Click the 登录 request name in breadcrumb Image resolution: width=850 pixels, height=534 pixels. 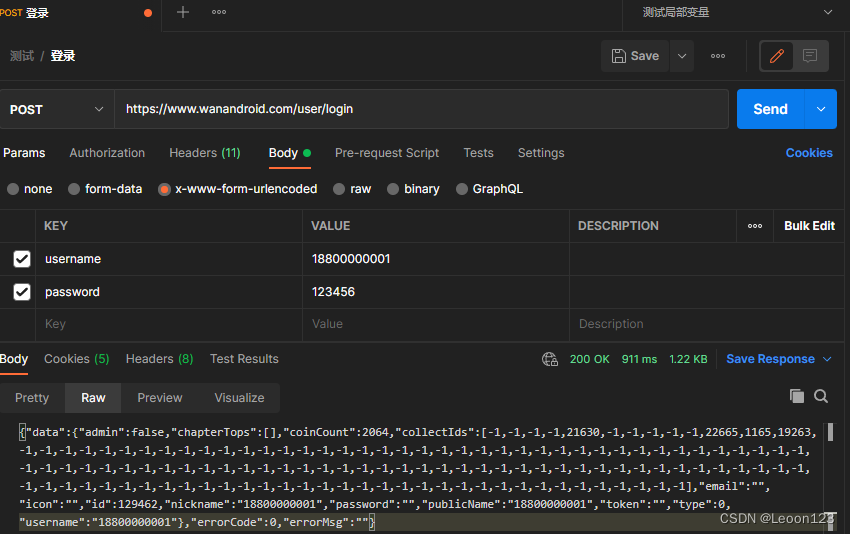pyautogui.click(x=63, y=56)
